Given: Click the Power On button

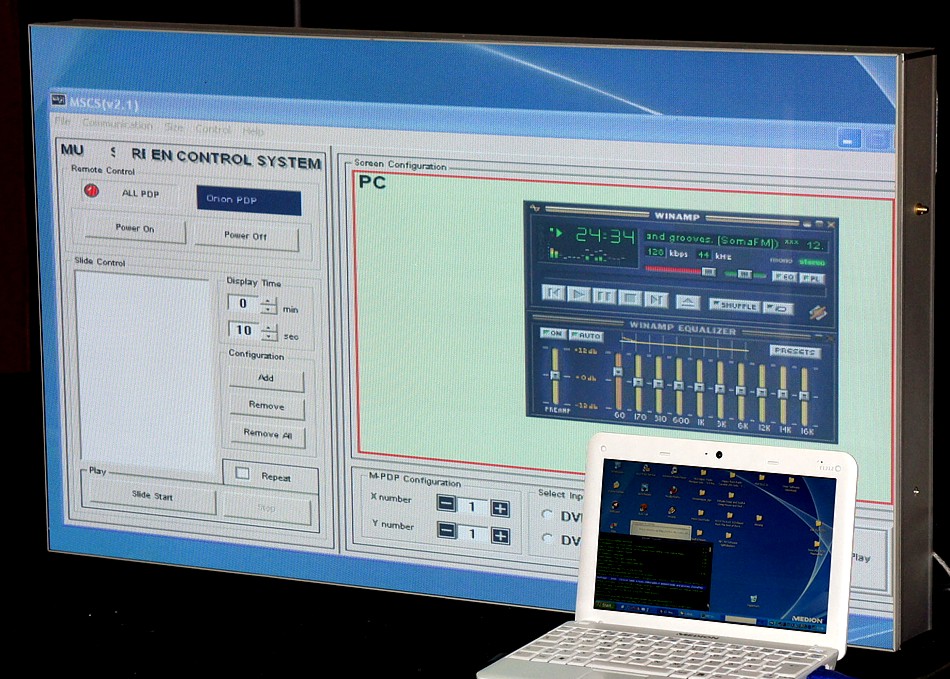Looking at the screenshot, I should pyautogui.click(x=135, y=230).
